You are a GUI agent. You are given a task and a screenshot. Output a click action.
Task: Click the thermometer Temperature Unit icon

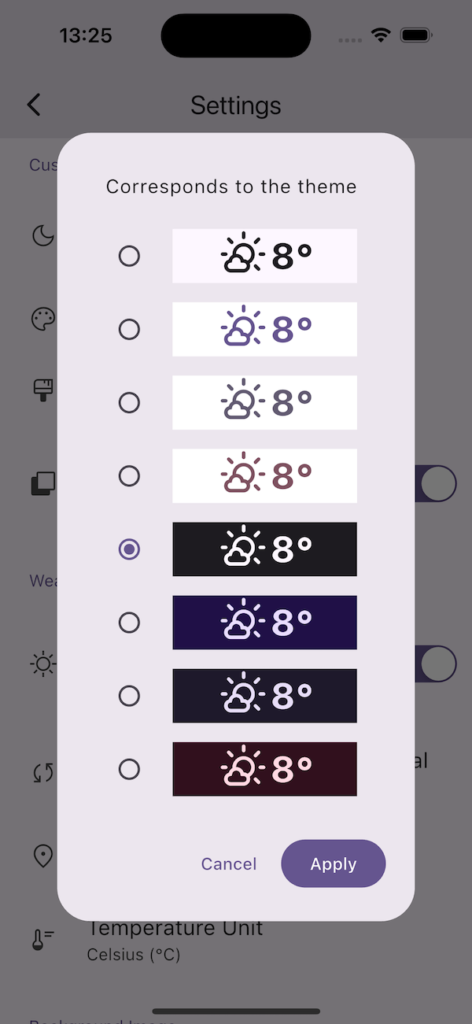tap(43, 939)
